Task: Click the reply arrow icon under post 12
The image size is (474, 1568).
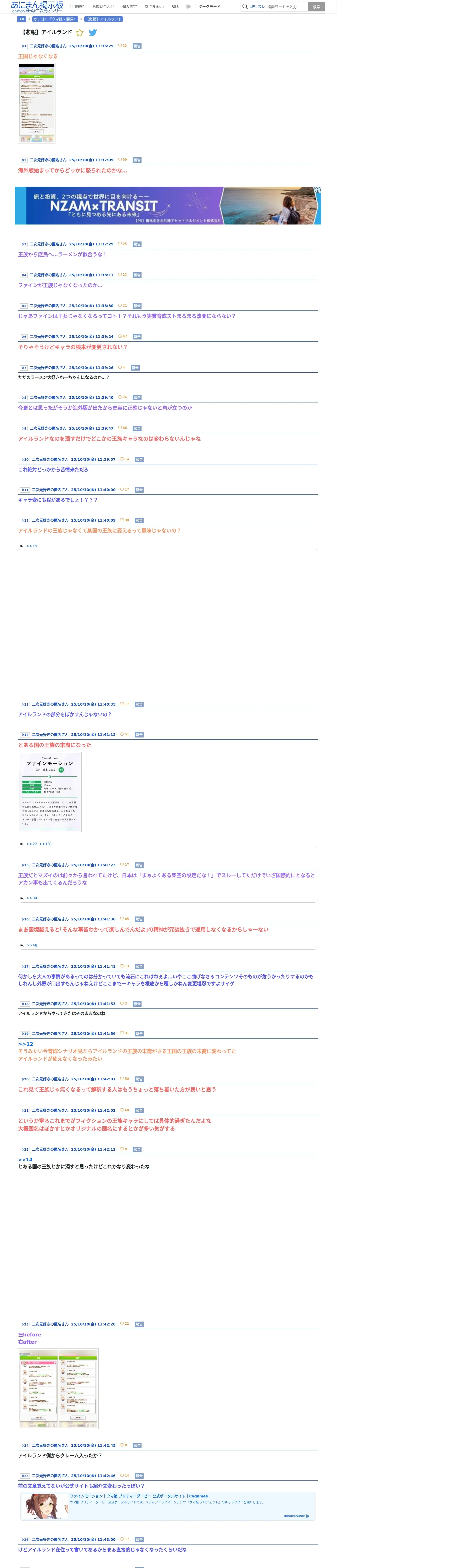Action: pyautogui.click(x=22, y=546)
